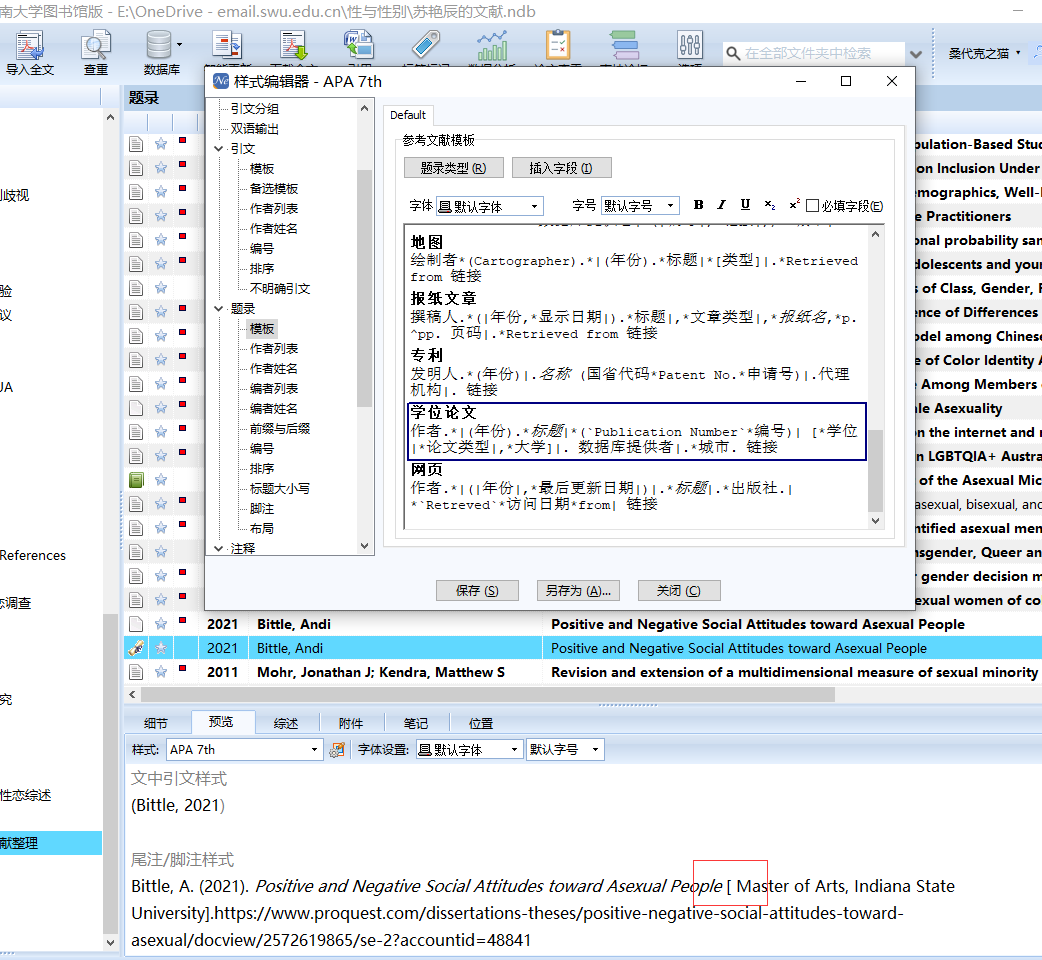Click document icon of Mohr, Jonathan row
Image resolution: width=1042 pixels, height=960 pixels.
[x=136, y=672]
